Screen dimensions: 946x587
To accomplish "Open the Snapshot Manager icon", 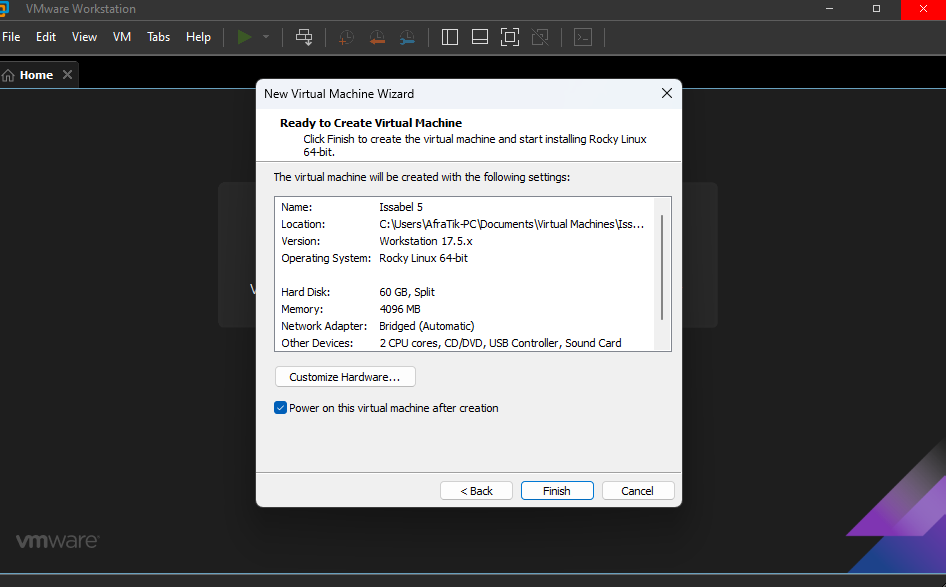I will (x=407, y=37).
